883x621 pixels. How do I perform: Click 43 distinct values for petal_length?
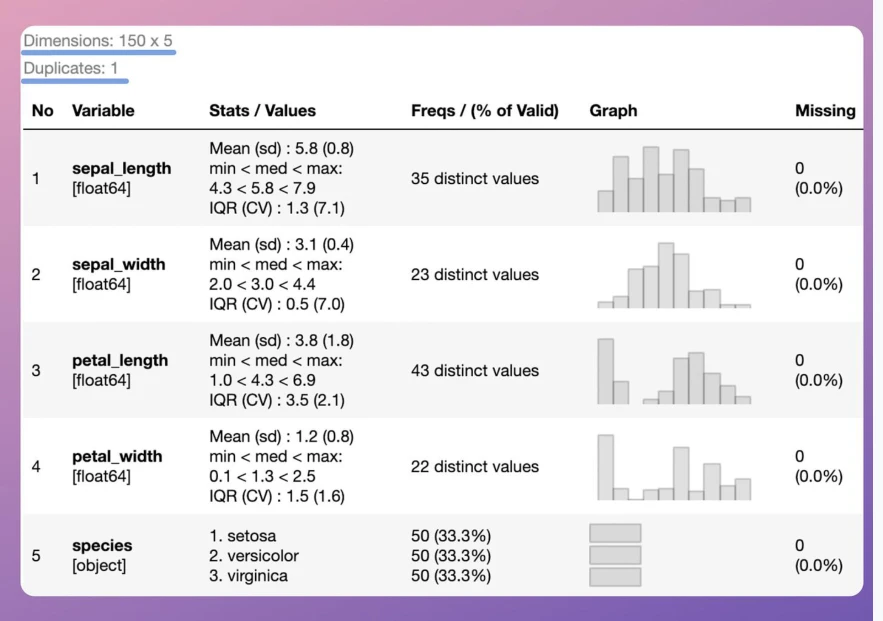(475, 370)
